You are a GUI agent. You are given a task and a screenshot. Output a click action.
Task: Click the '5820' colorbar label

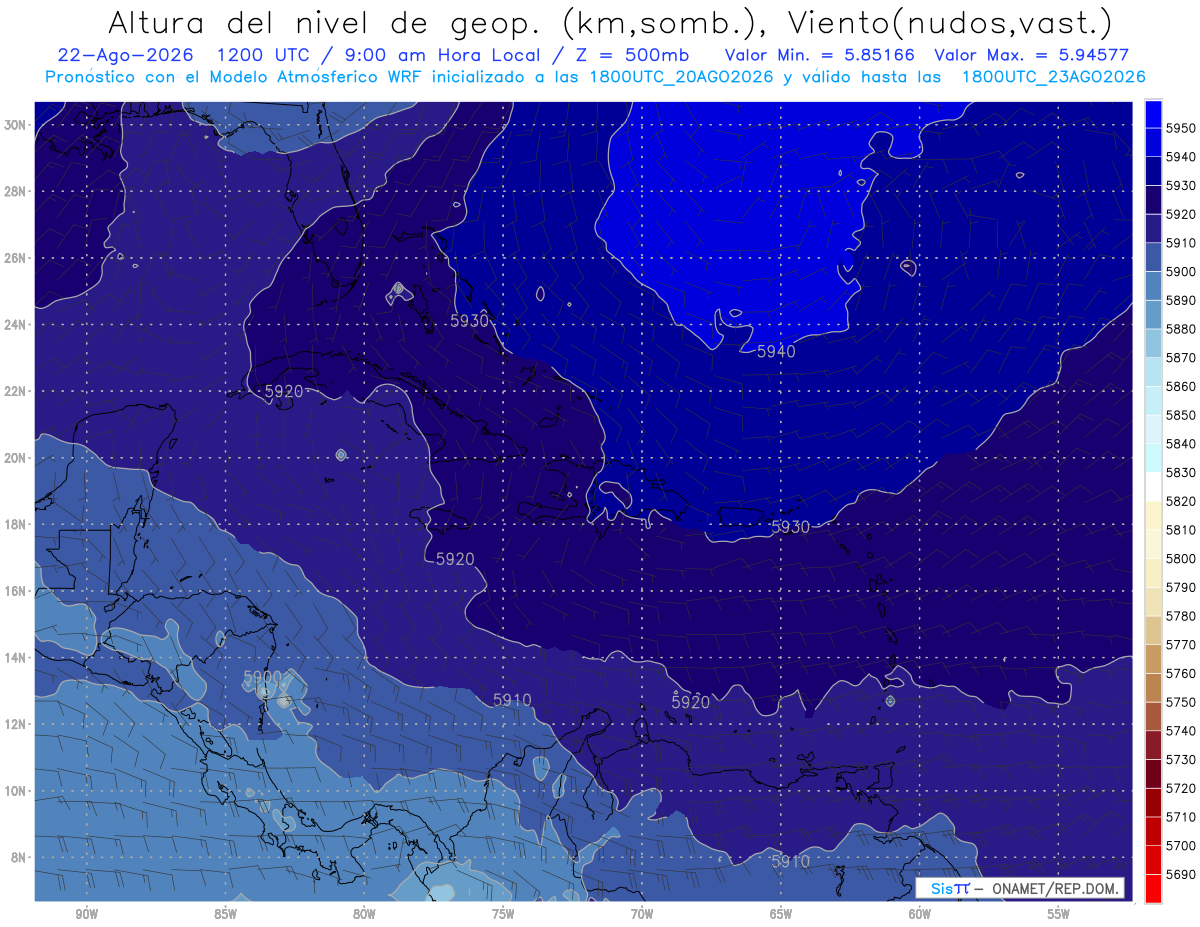coord(1180,501)
